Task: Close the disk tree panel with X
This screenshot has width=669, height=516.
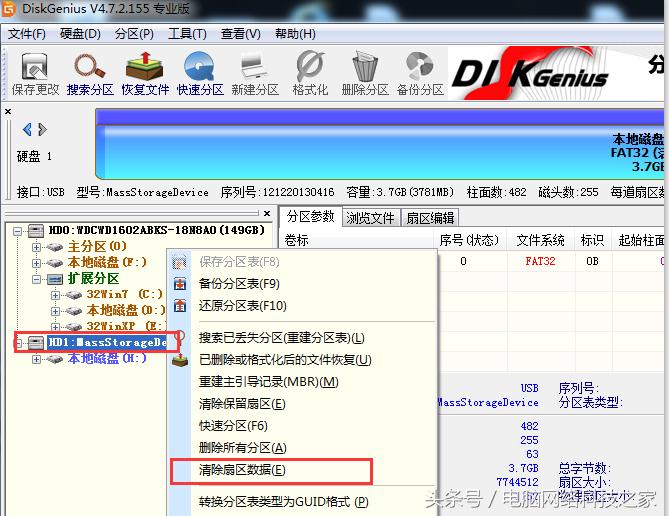Action: [x=267, y=213]
